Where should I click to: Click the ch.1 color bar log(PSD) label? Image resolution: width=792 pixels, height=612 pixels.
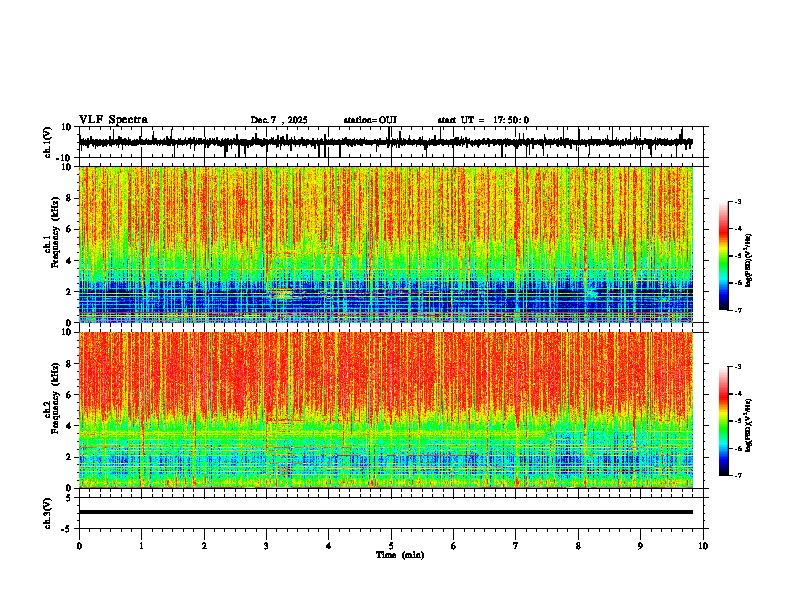[x=749, y=260]
